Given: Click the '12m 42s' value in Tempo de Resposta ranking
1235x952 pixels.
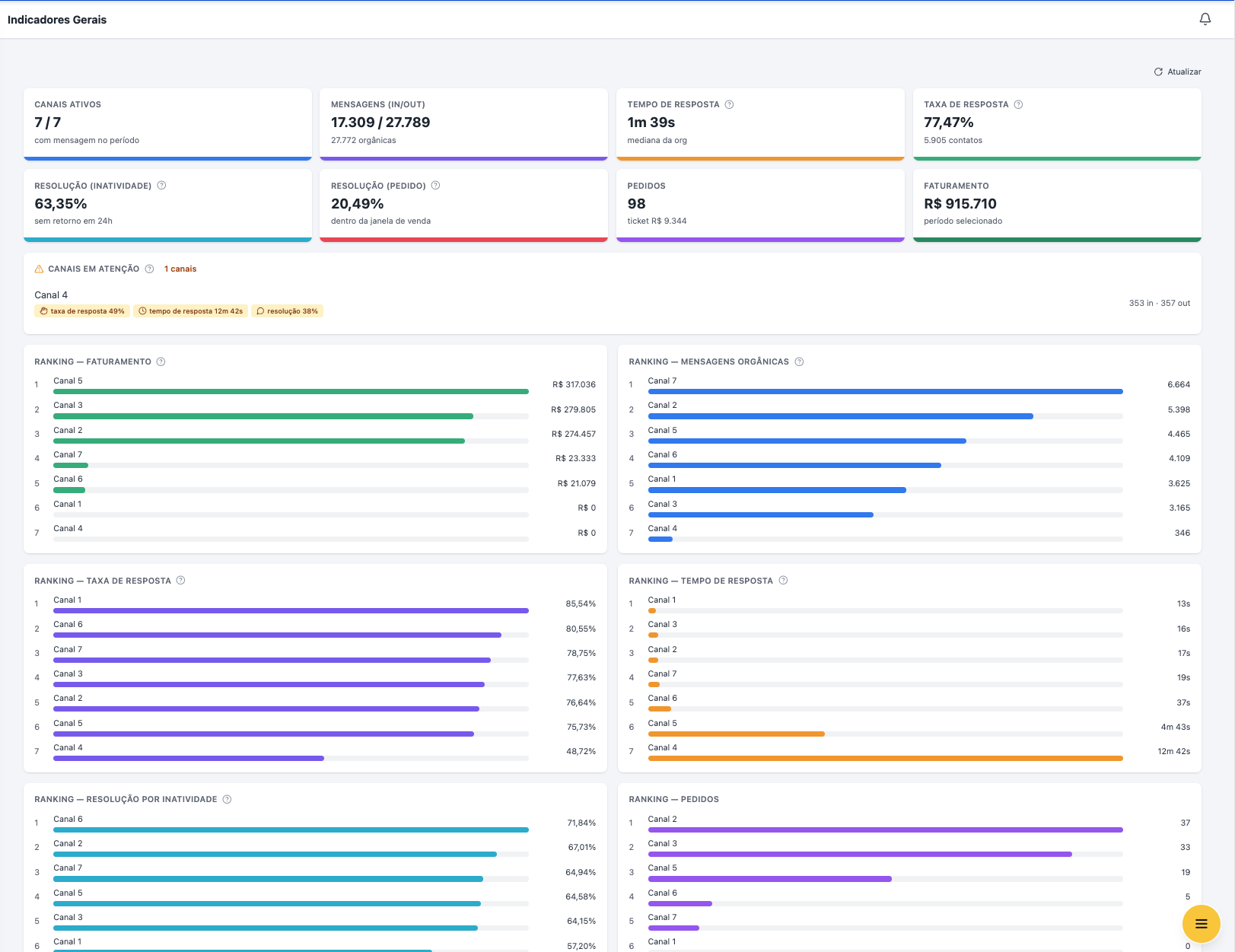Looking at the screenshot, I should (x=1174, y=751).
